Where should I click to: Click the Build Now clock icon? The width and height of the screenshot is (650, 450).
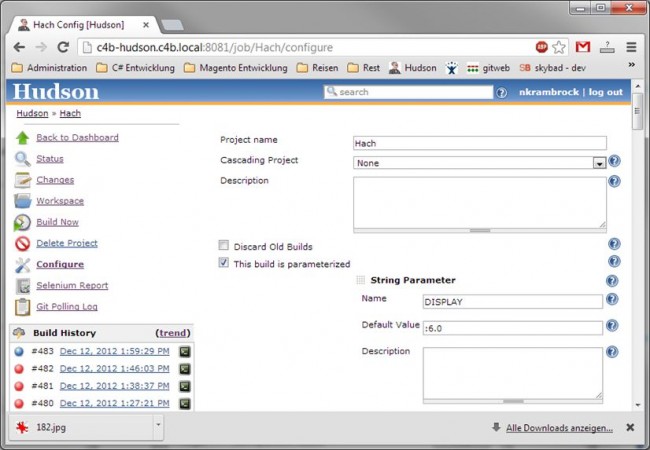pyautogui.click(x=22, y=222)
